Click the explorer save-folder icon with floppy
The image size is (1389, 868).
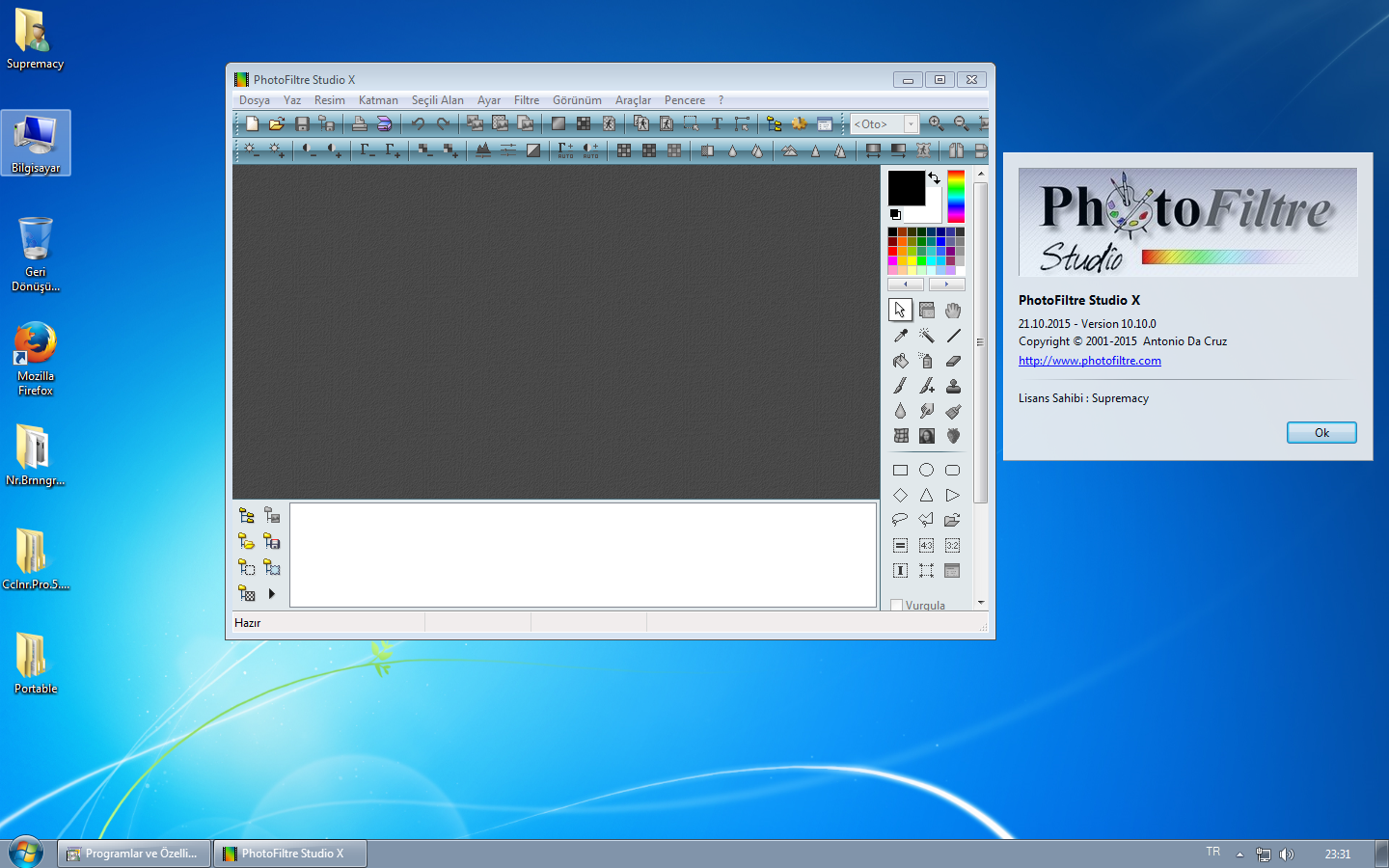point(272,542)
